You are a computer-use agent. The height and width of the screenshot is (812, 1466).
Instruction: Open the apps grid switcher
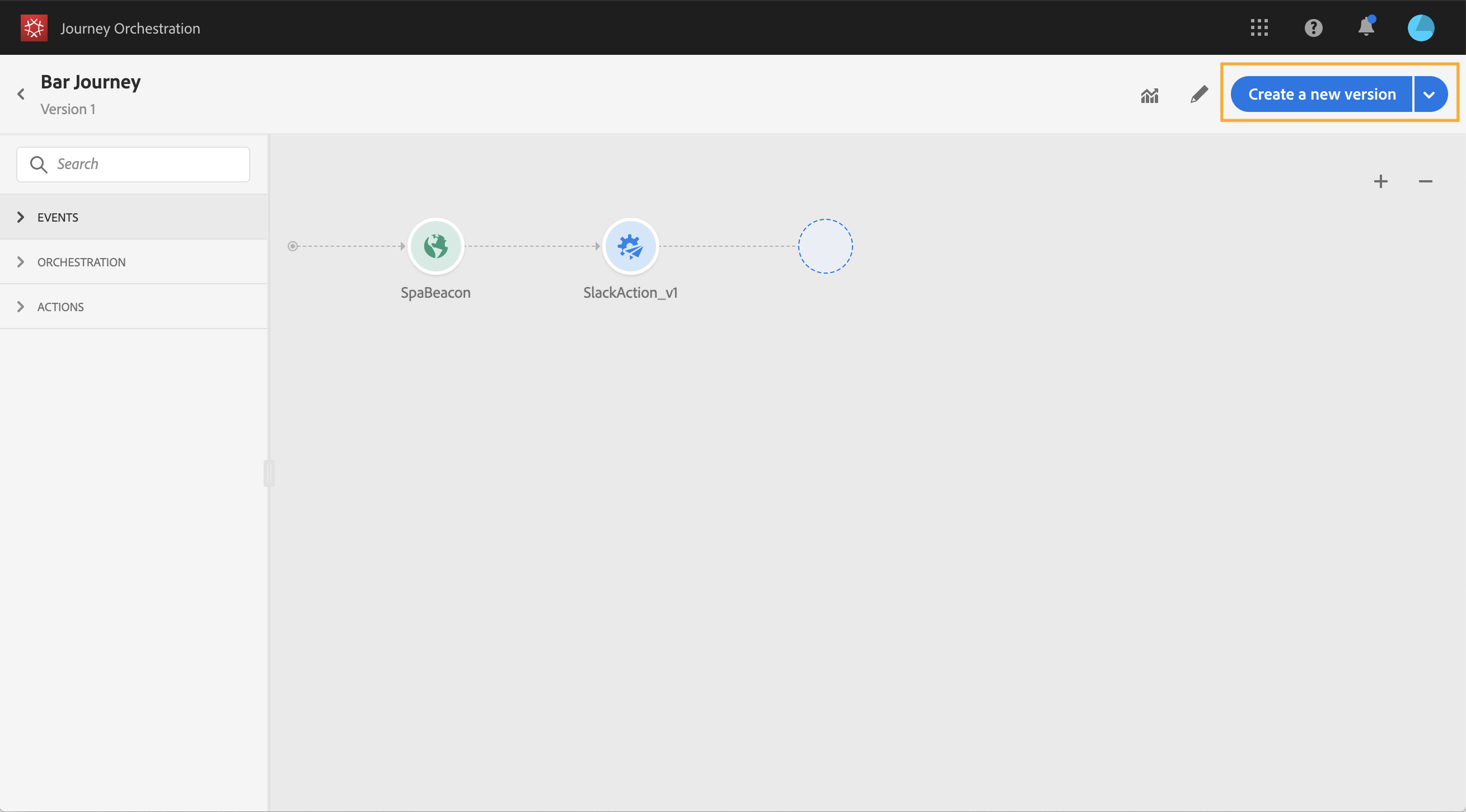tap(1259, 27)
